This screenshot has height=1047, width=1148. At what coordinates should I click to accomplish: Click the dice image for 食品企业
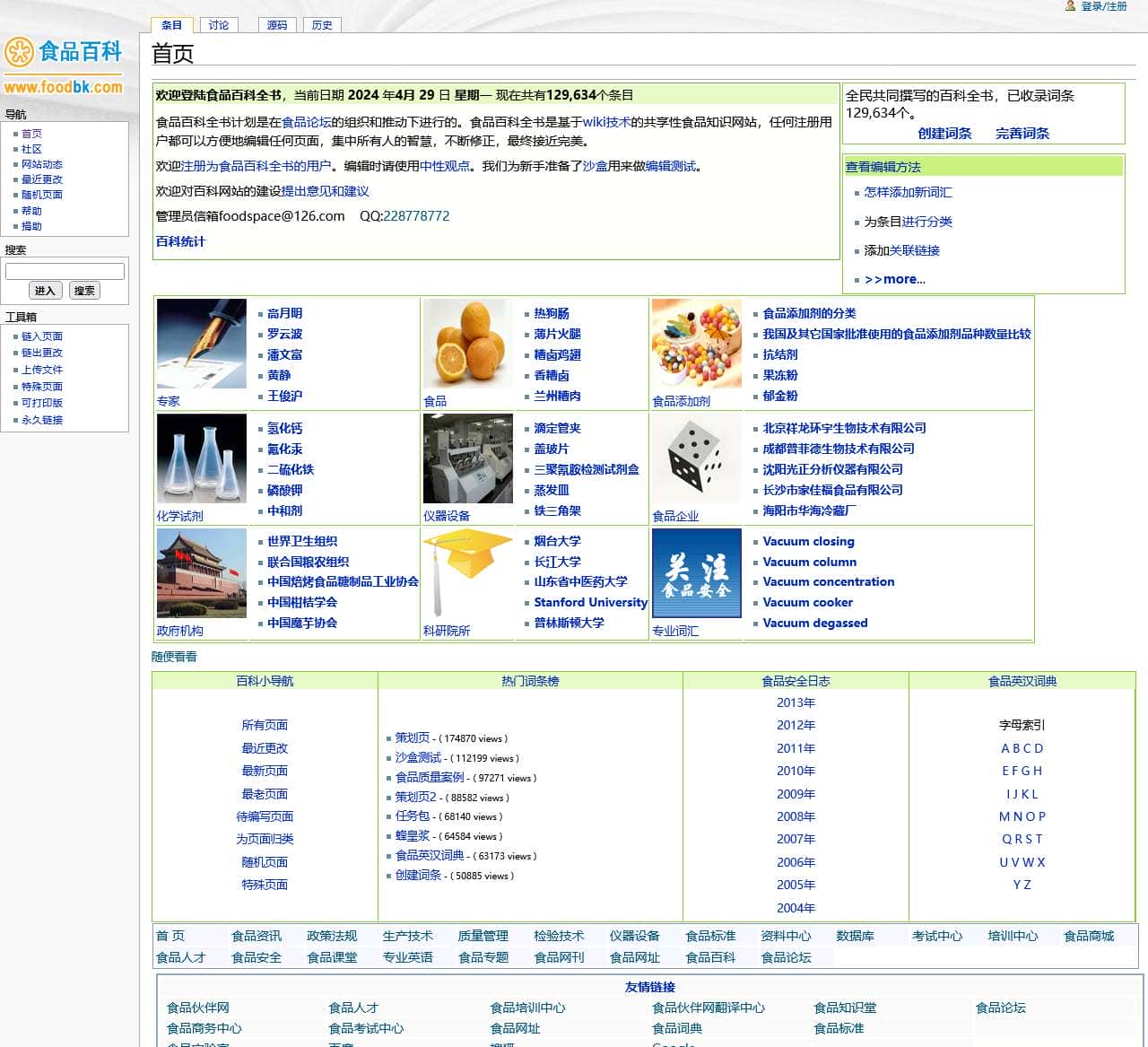pos(696,458)
